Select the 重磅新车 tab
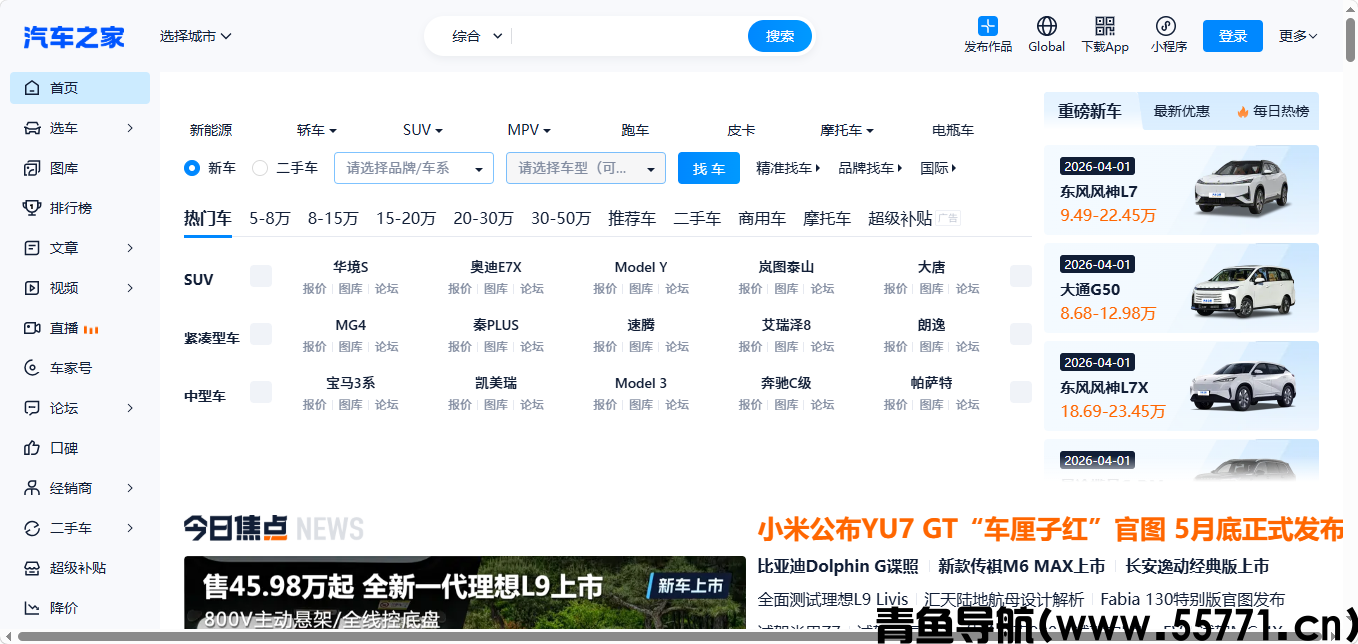The height and width of the screenshot is (644, 1358). pos(1090,111)
